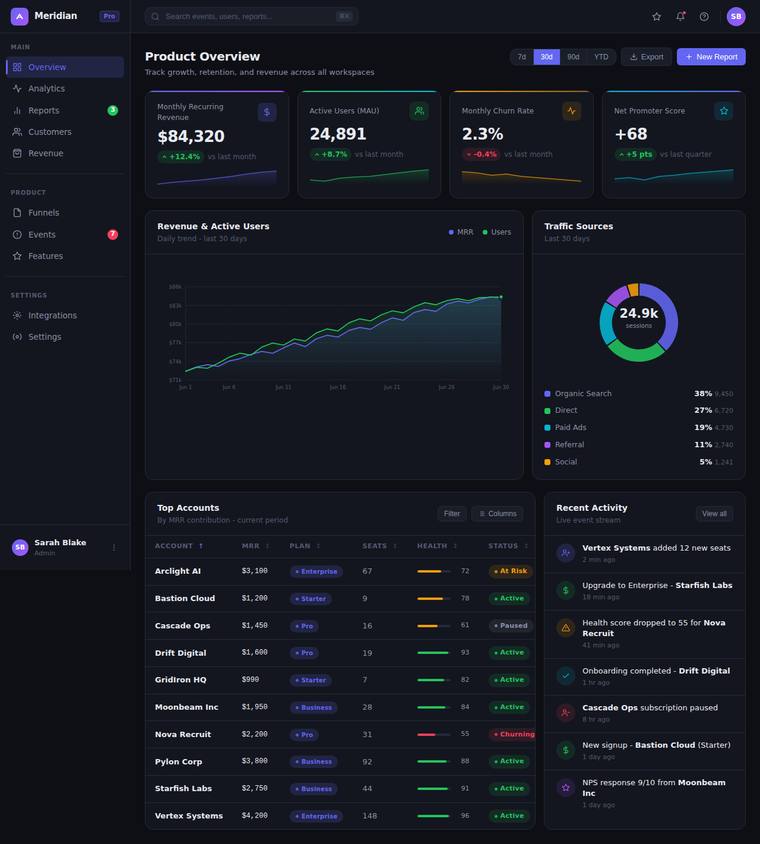This screenshot has width=760, height=844.
Task: Open Funnels in Product section
Action: pos(65,213)
